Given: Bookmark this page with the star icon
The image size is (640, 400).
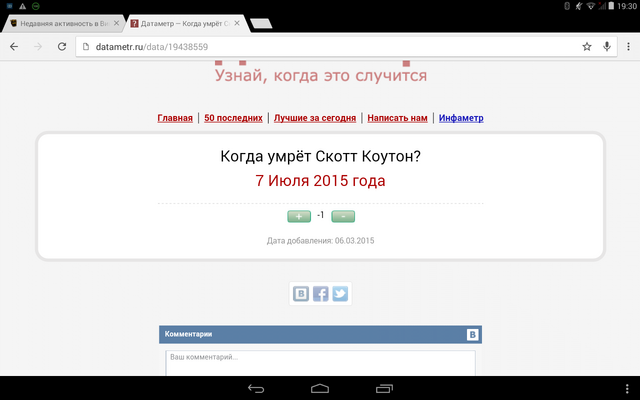Looking at the screenshot, I should point(587,47).
